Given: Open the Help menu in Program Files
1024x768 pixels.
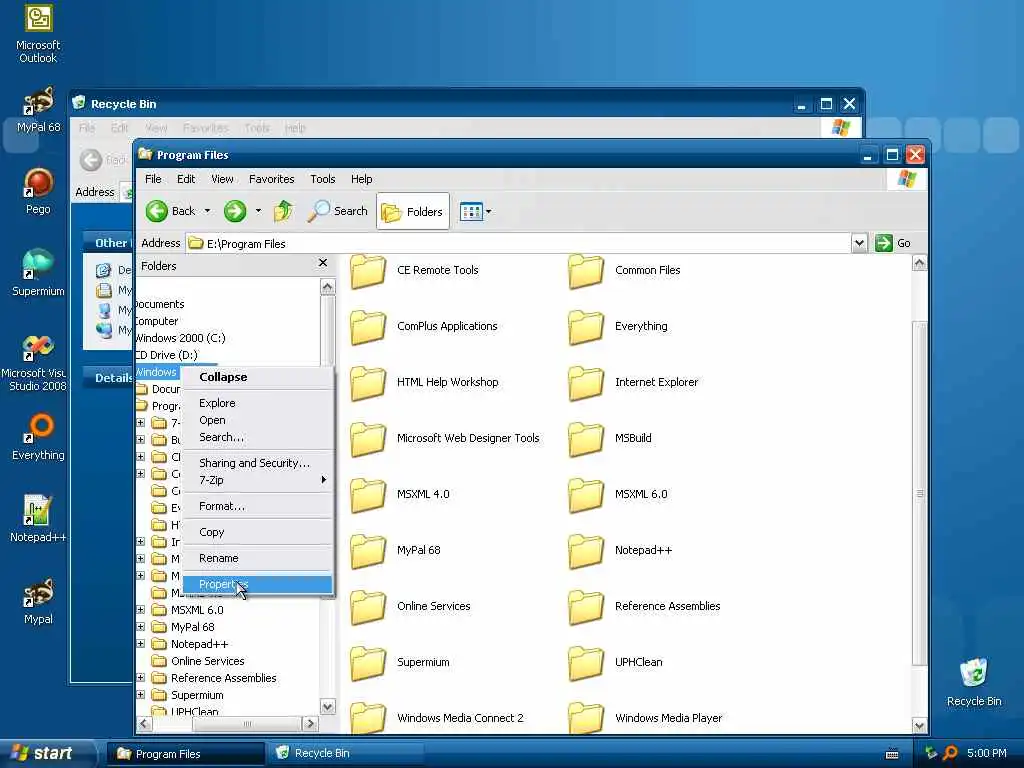Looking at the screenshot, I should coord(361,179).
